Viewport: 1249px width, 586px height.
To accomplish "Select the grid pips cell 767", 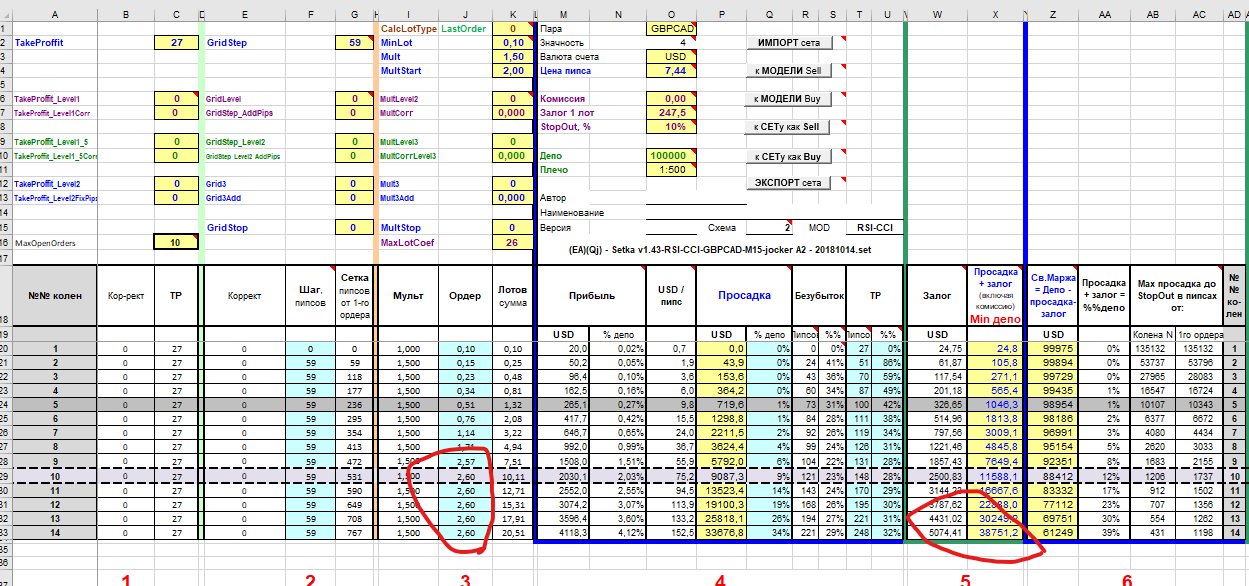I will 354,535.
